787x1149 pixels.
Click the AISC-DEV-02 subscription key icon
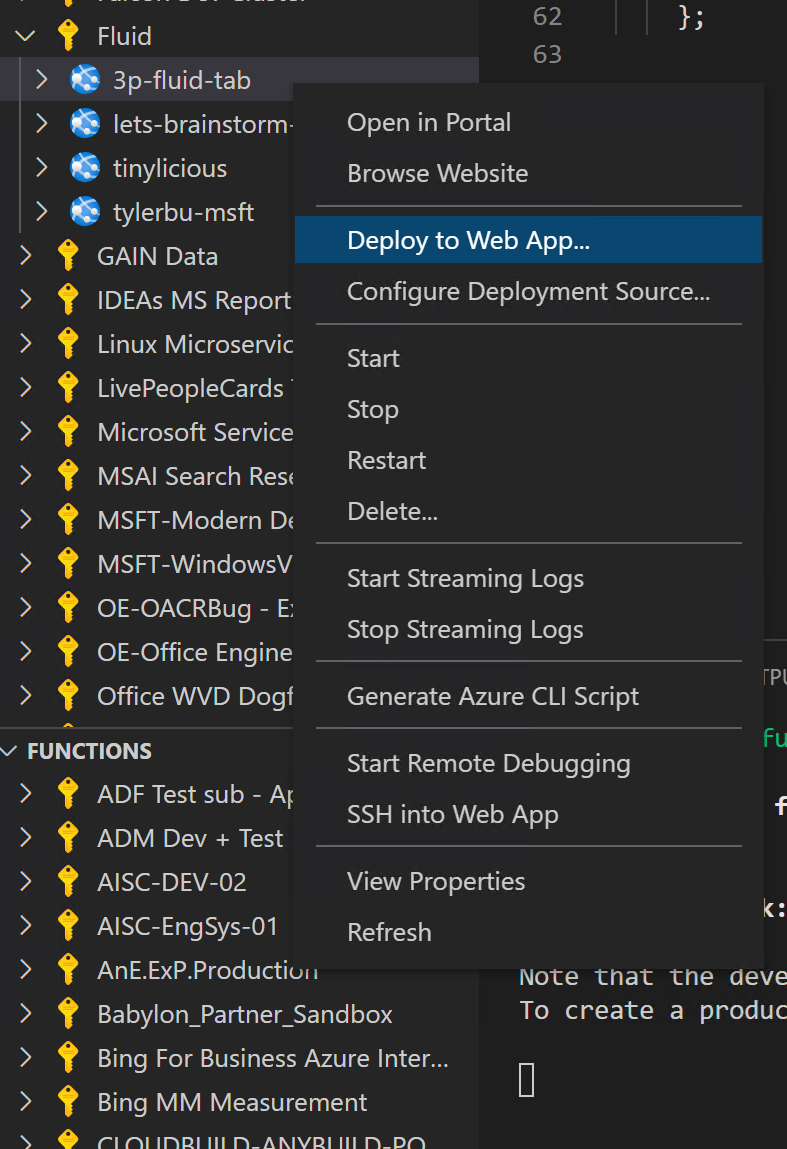coord(69,882)
